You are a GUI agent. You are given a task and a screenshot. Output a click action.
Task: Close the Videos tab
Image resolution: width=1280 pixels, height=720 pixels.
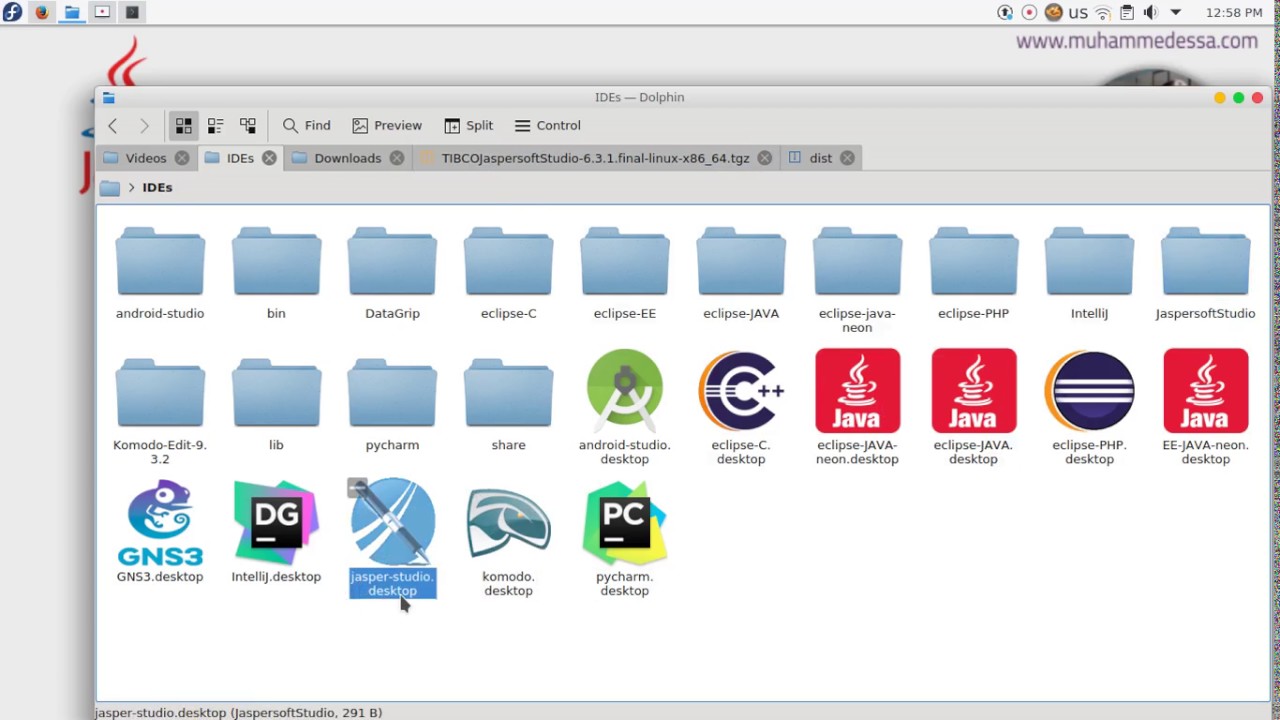click(181, 158)
